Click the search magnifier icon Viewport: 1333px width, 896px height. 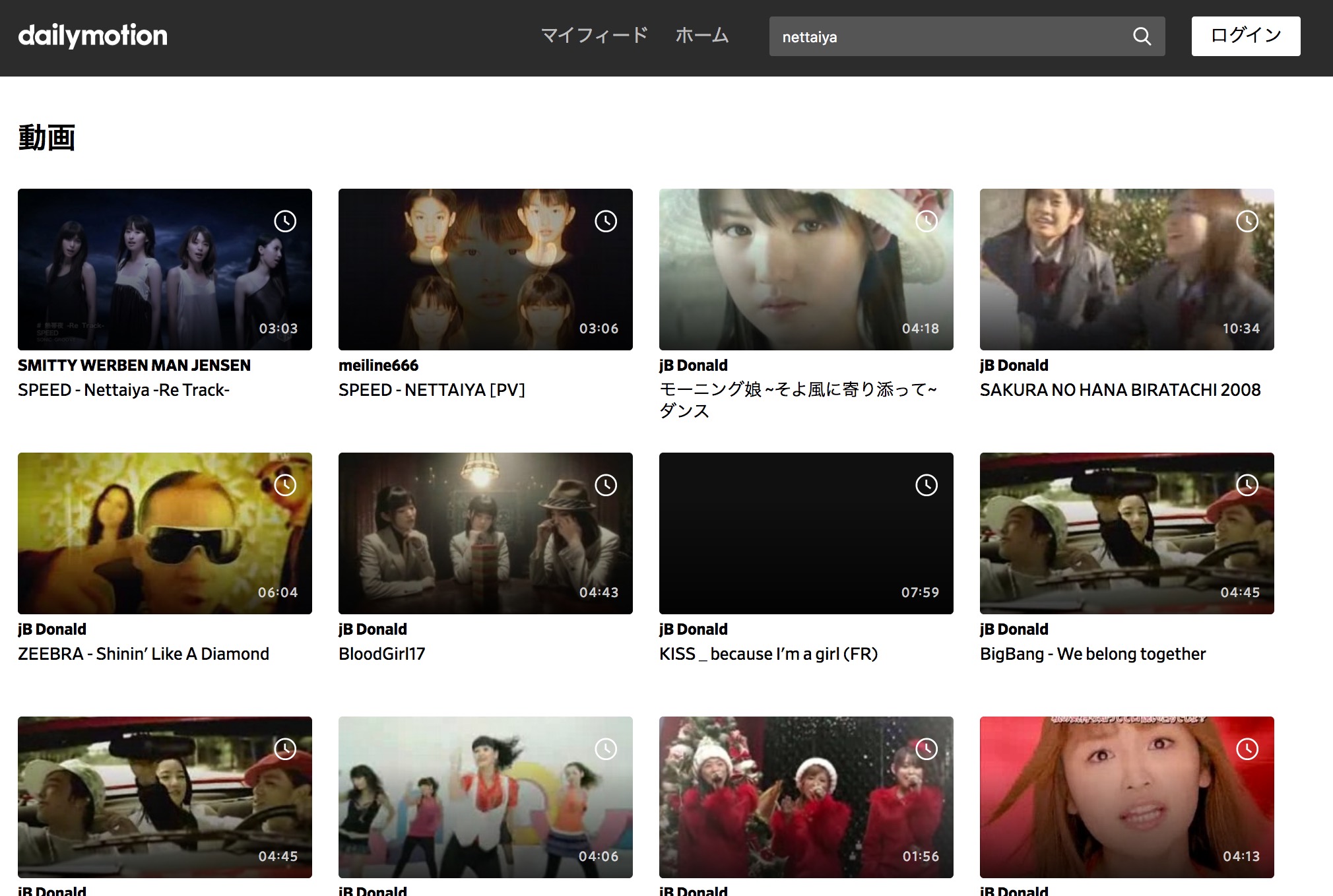1142,36
